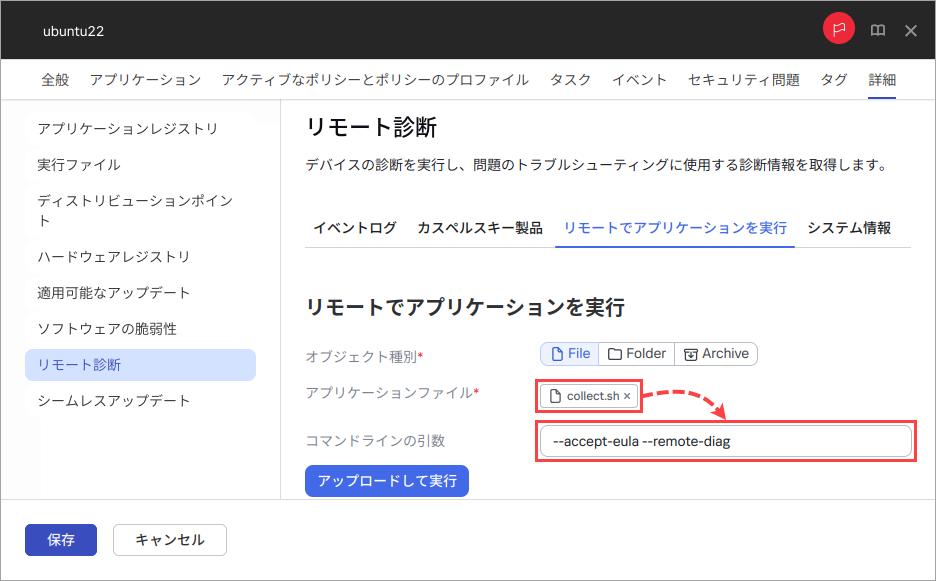Open the アプリケーション tab
Screen dimensions: 936x581
pyautogui.click(x=146, y=79)
